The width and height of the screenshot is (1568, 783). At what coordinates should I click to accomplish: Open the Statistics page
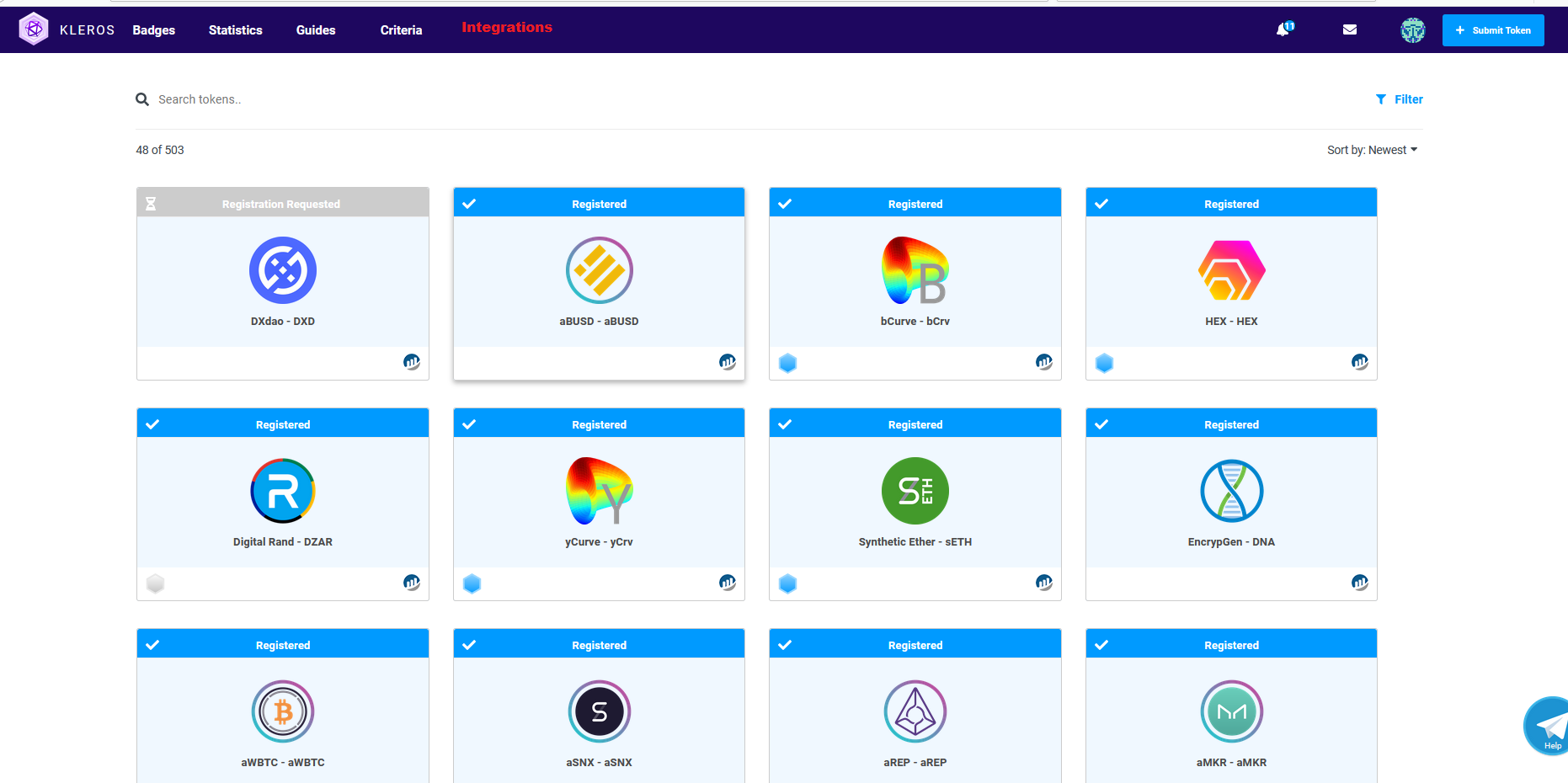tap(235, 29)
